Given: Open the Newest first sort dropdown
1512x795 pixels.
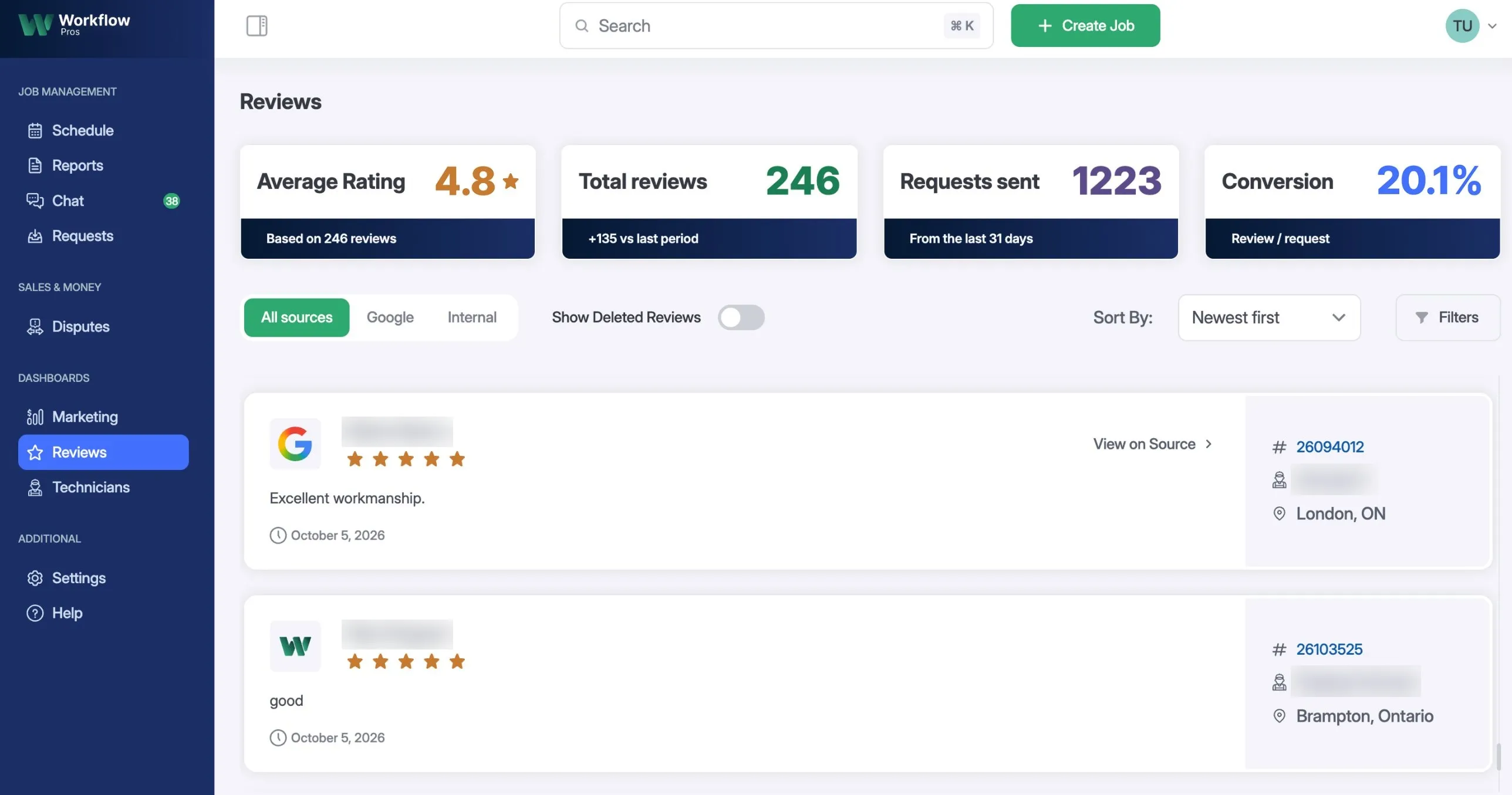Looking at the screenshot, I should click(x=1269, y=317).
